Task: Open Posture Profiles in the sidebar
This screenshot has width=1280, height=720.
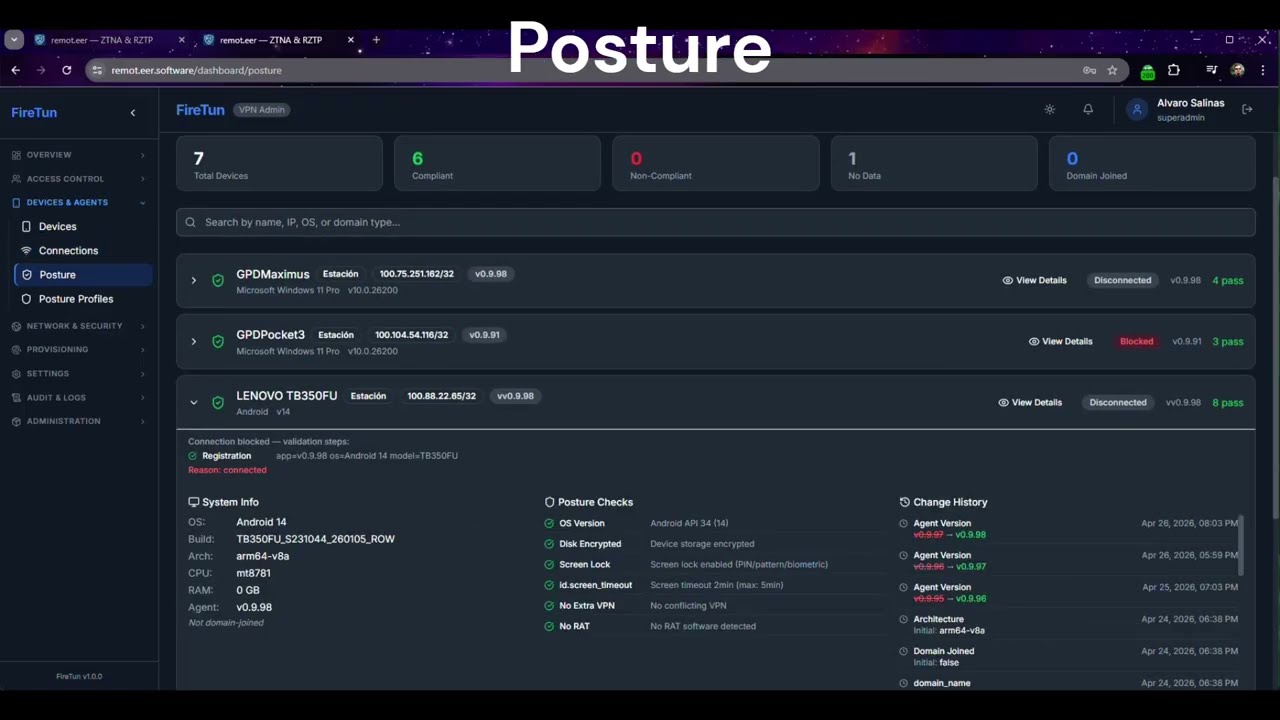Action: (76, 299)
